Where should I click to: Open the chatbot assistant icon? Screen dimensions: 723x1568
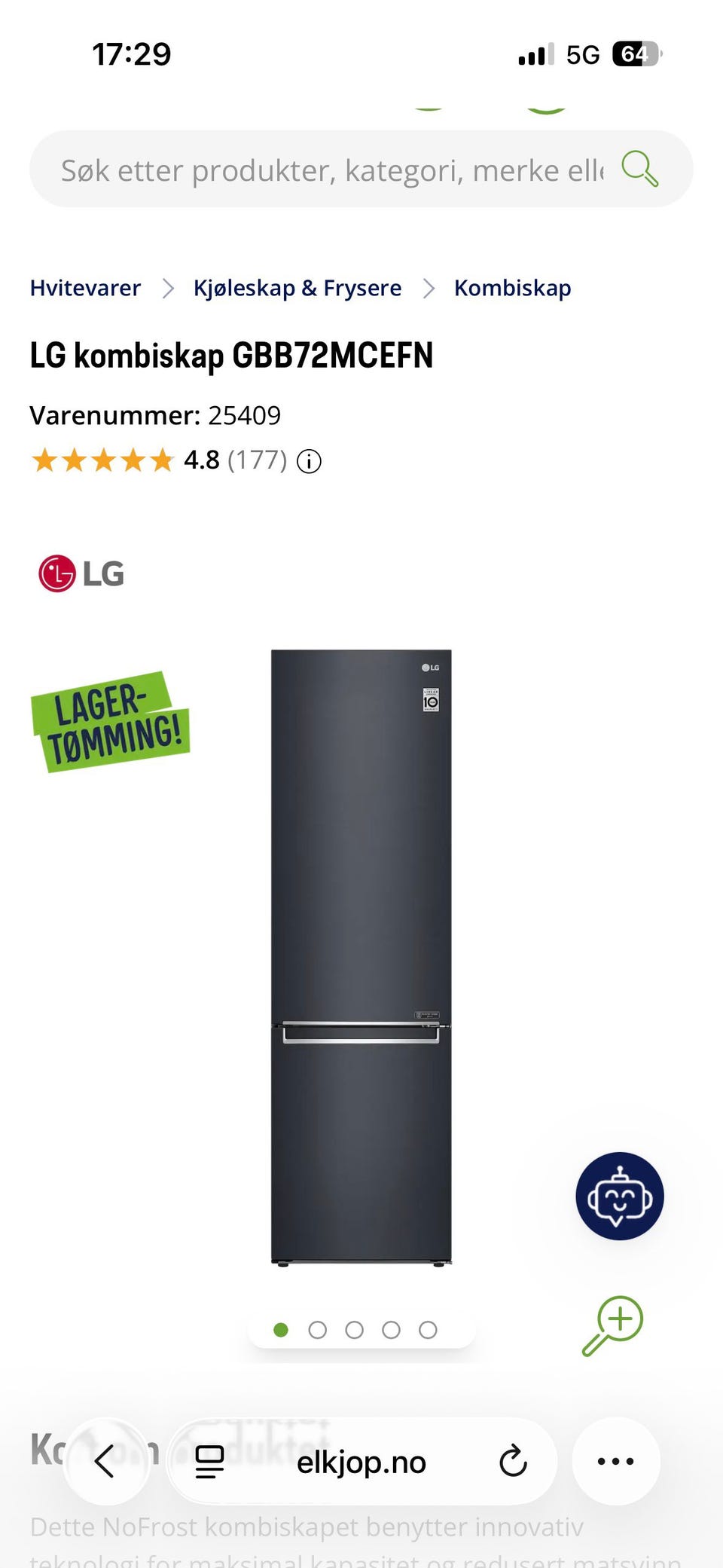620,1196
